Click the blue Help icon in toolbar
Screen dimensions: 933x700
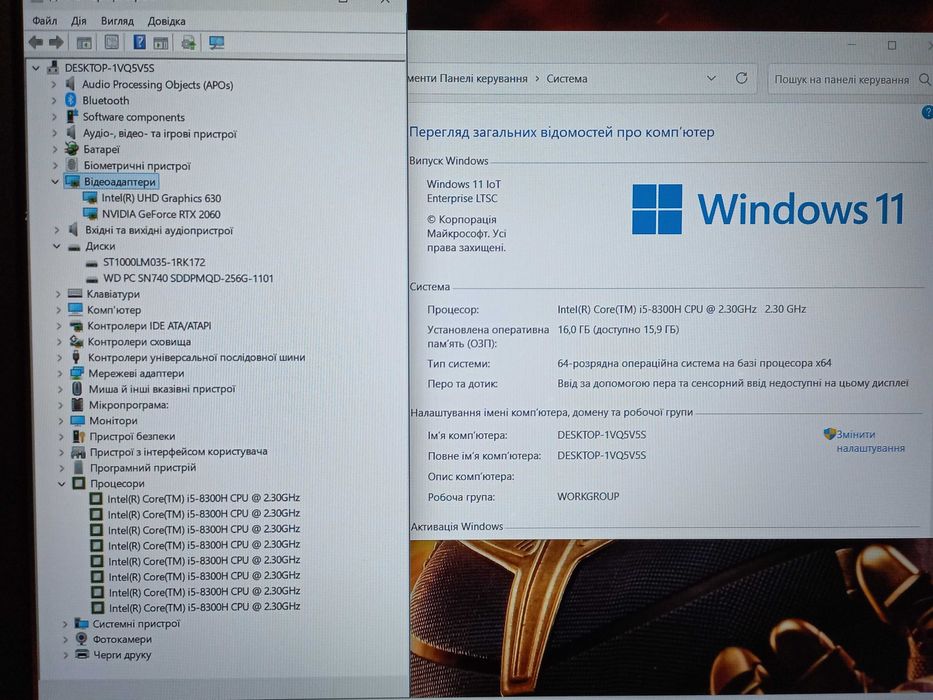pyautogui.click(x=139, y=42)
